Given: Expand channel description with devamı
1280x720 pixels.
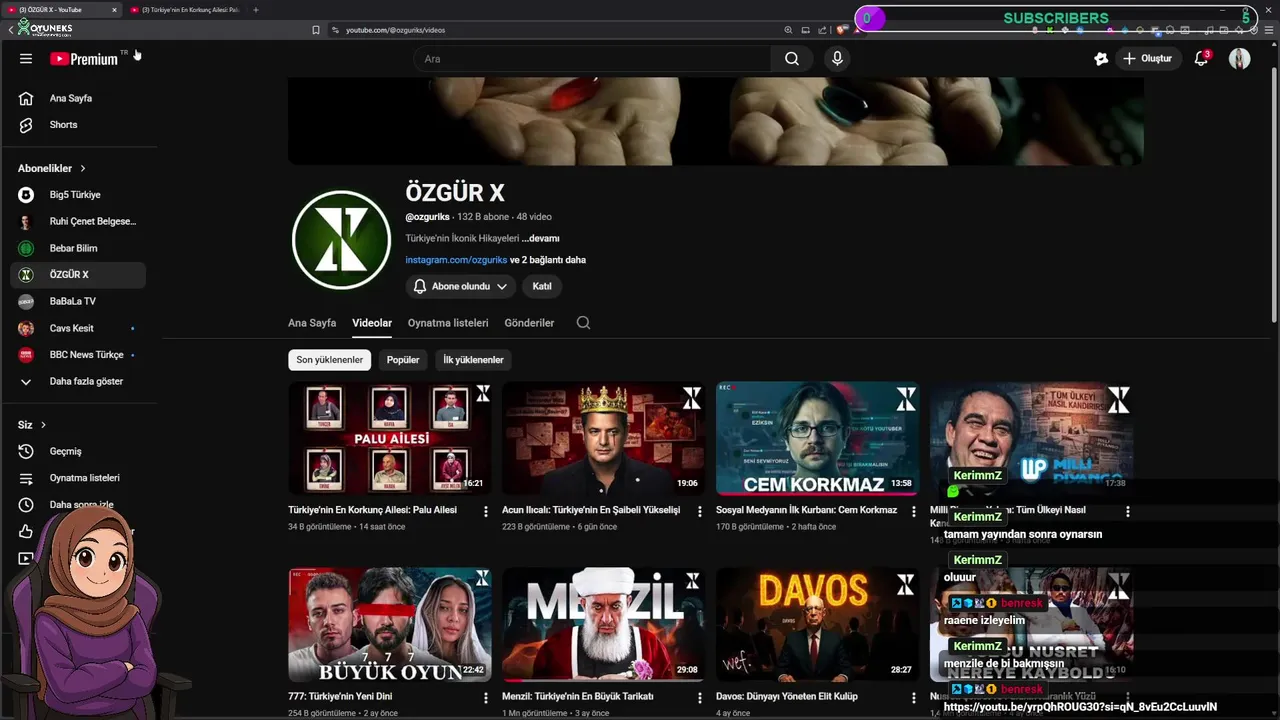Looking at the screenshot, I should click(x=541, y=238).
